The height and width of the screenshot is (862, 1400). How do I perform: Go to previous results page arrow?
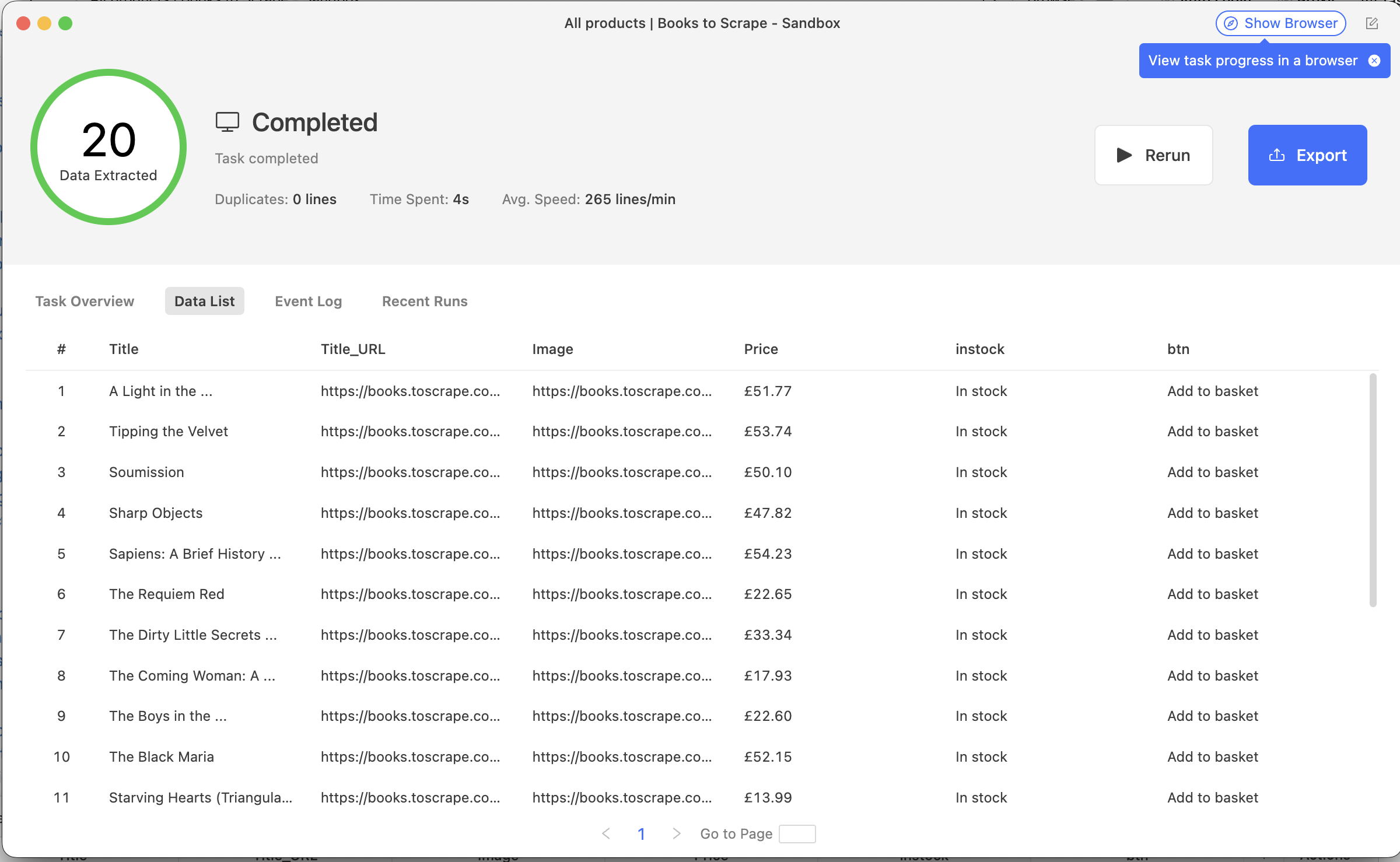point(606,833)
